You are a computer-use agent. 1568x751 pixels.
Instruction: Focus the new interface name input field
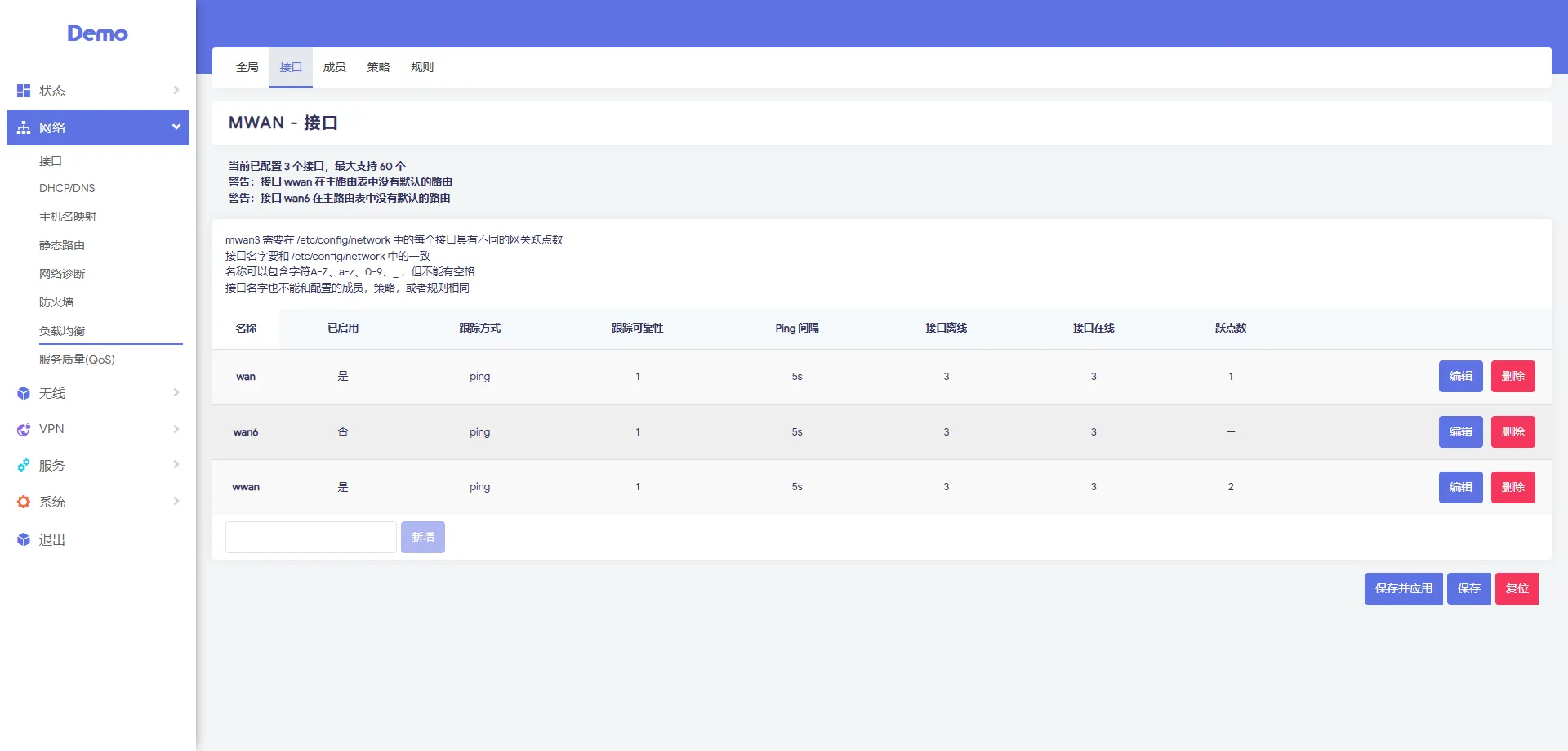[x=310, y=537]
